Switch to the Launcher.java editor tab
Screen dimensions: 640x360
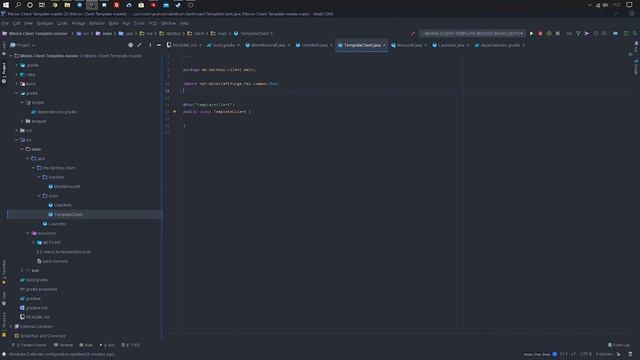451,45
